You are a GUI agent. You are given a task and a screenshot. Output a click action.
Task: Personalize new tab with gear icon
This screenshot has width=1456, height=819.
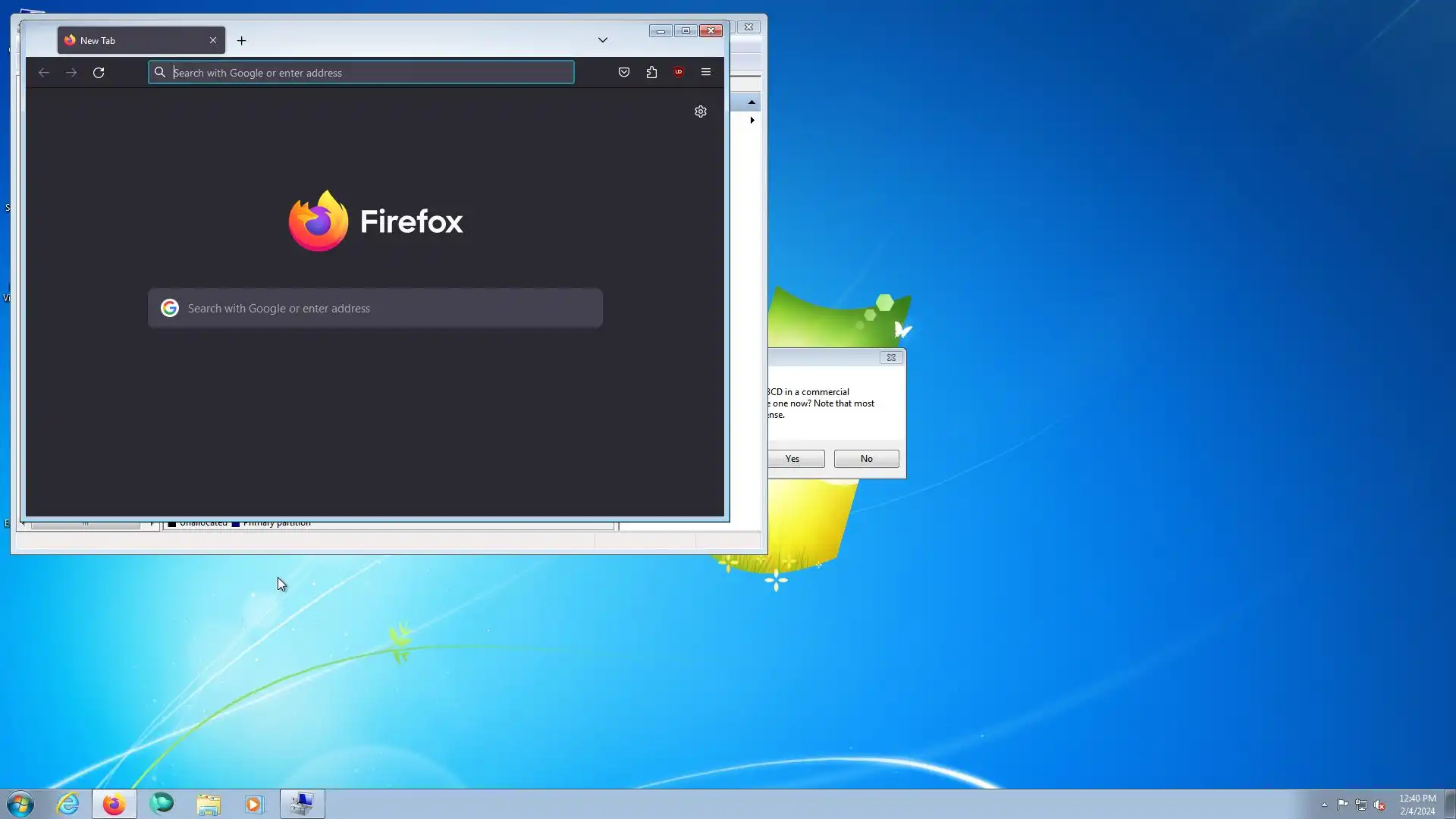[x=701, y=111]
